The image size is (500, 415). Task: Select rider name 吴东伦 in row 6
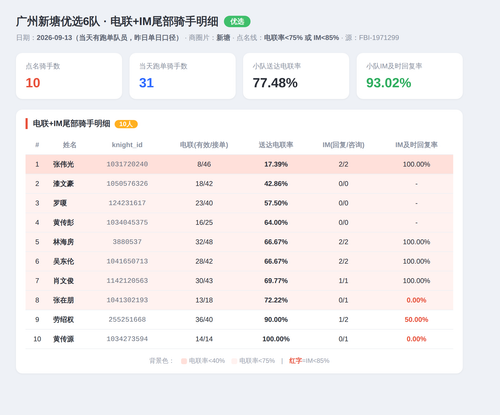pyautogui.click(x=63, y=261)
